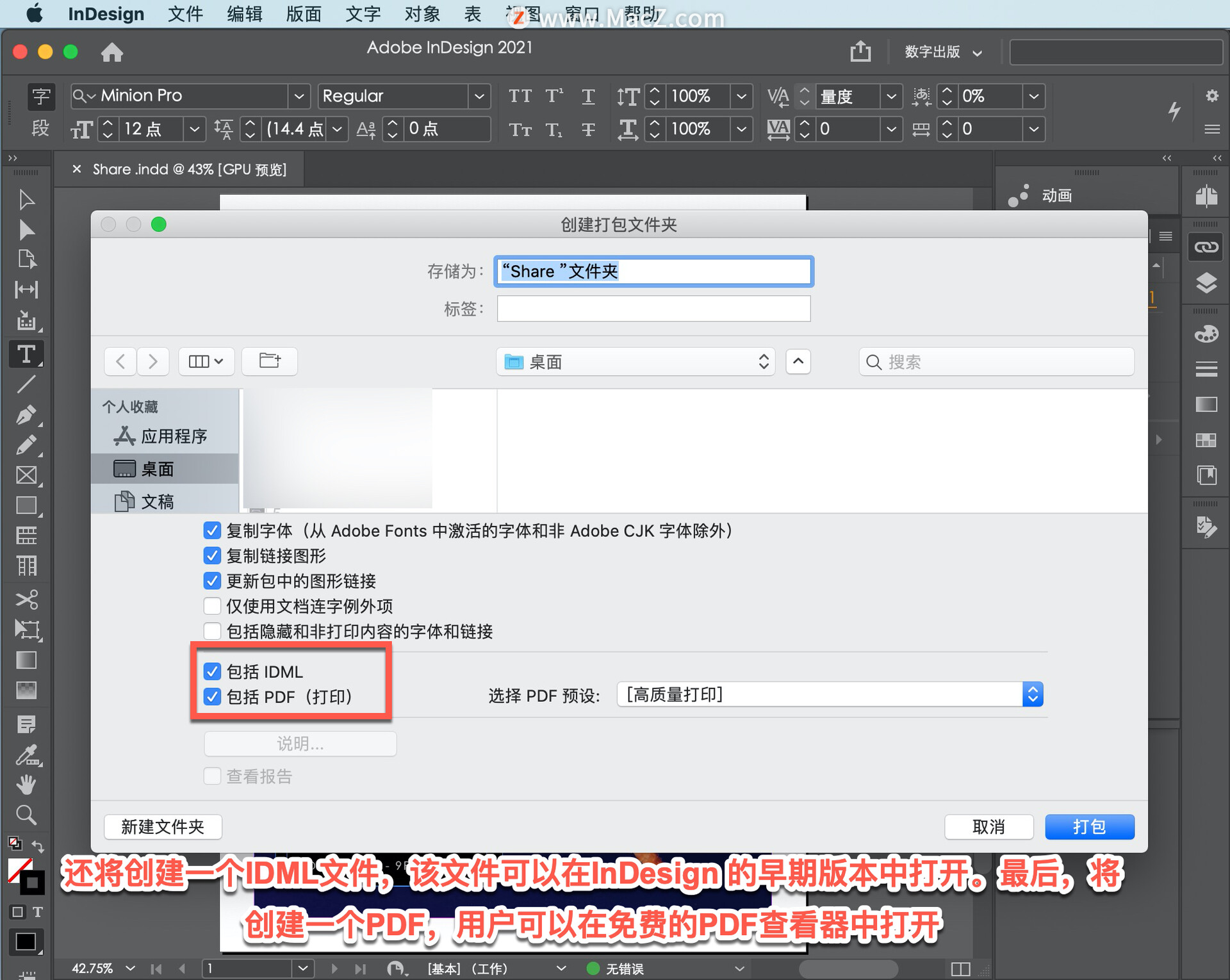
Task: Open the PDF preset dropdown
Action: pyautogui.click(x=830, y=694)
